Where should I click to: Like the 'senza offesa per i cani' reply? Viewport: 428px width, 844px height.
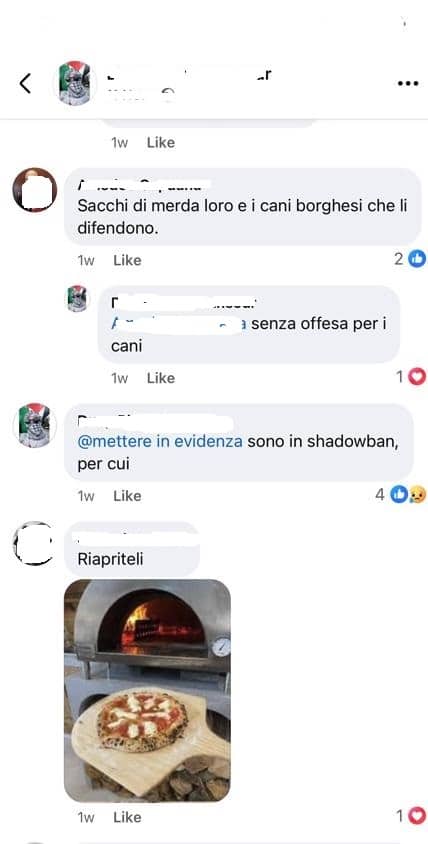pos(160,378)
